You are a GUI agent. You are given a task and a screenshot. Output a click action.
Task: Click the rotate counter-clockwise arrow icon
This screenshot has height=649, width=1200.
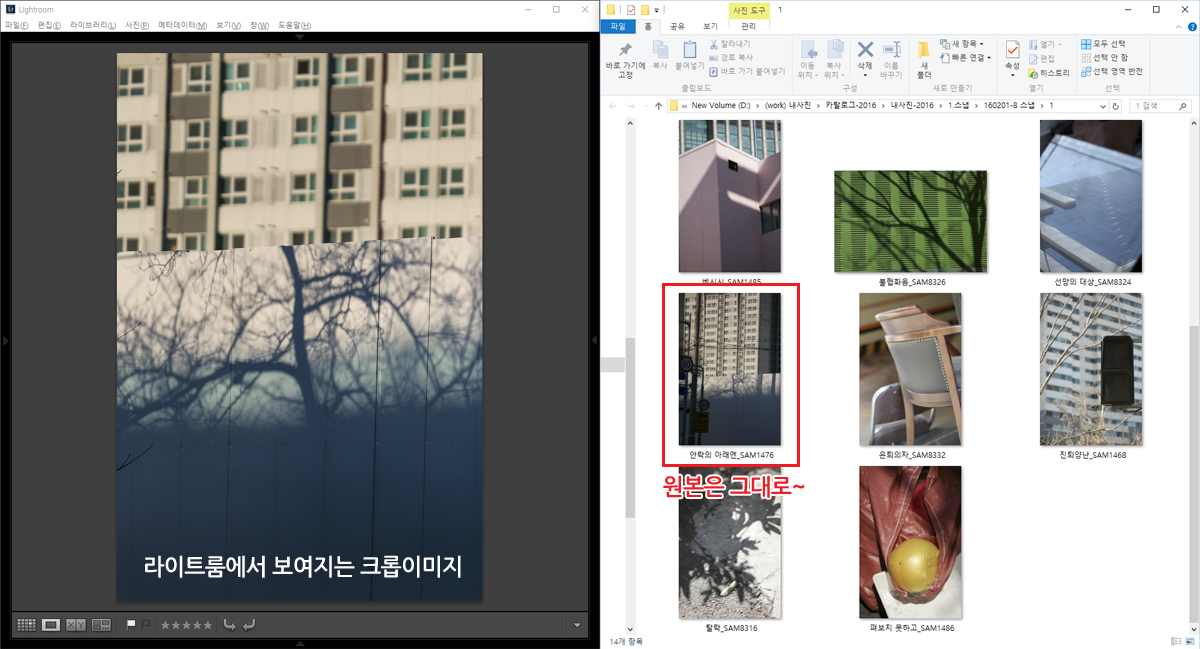[x=229, y=625]
